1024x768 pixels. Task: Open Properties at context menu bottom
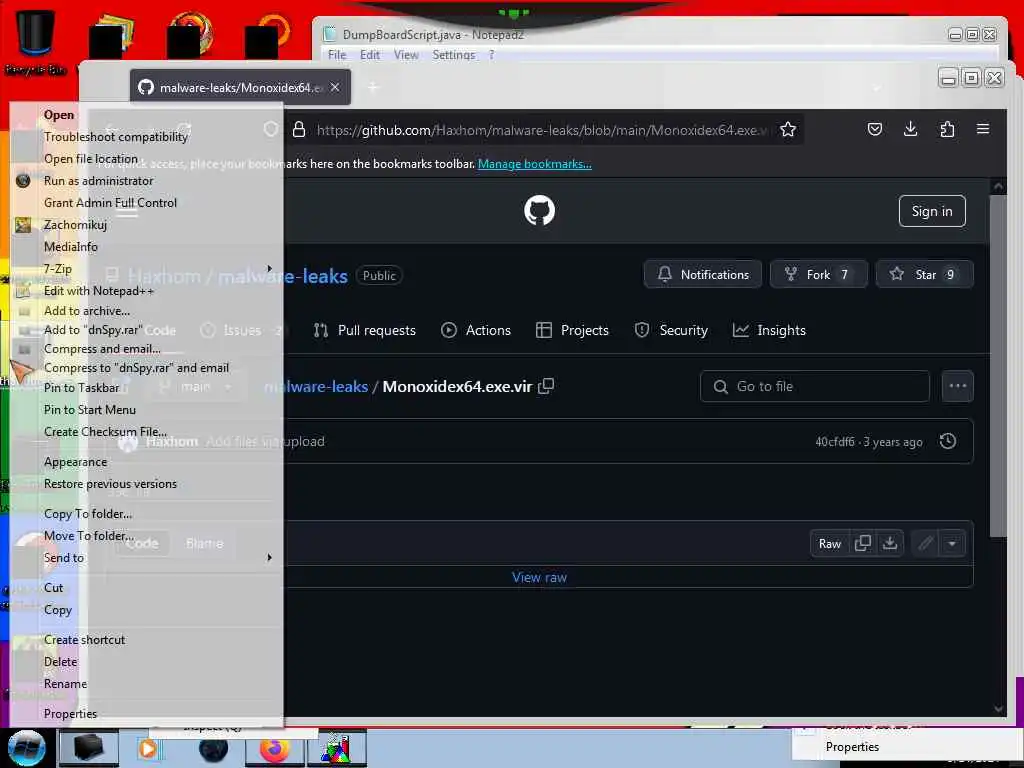pos(146,714)
